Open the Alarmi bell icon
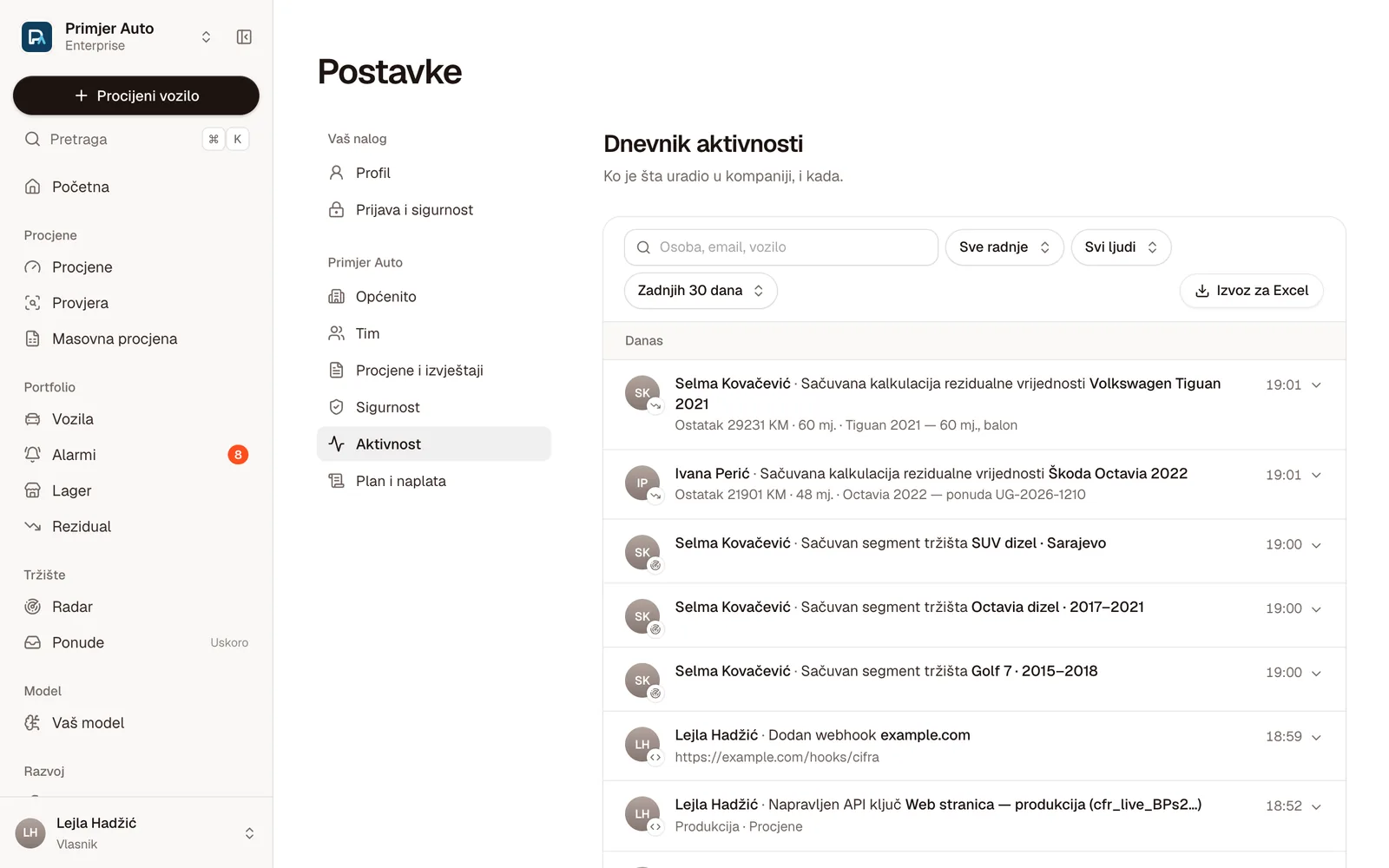The image size is (1389, 868). (33, 455)
